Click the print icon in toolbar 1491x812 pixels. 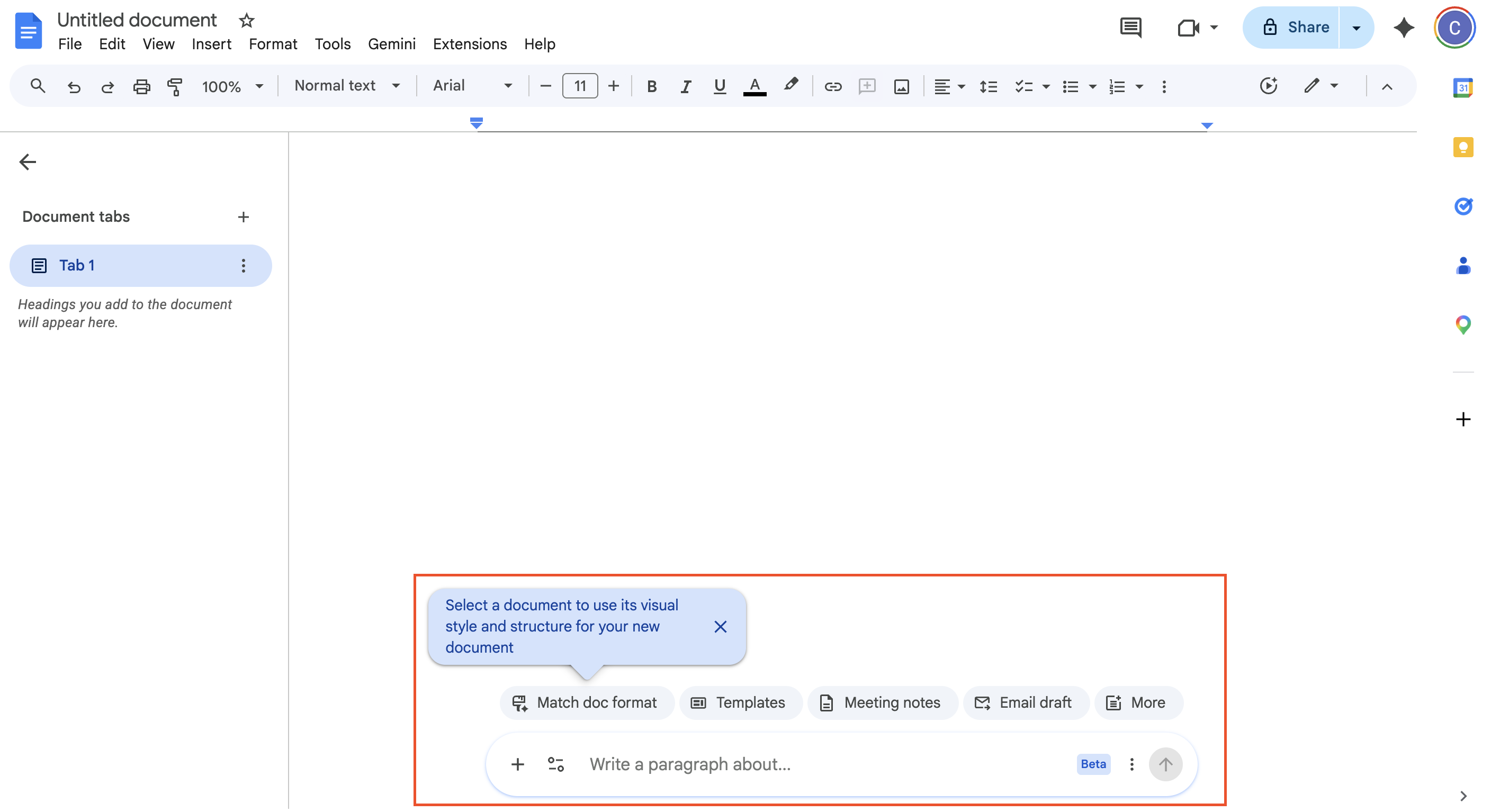click(x=141, y=86)
